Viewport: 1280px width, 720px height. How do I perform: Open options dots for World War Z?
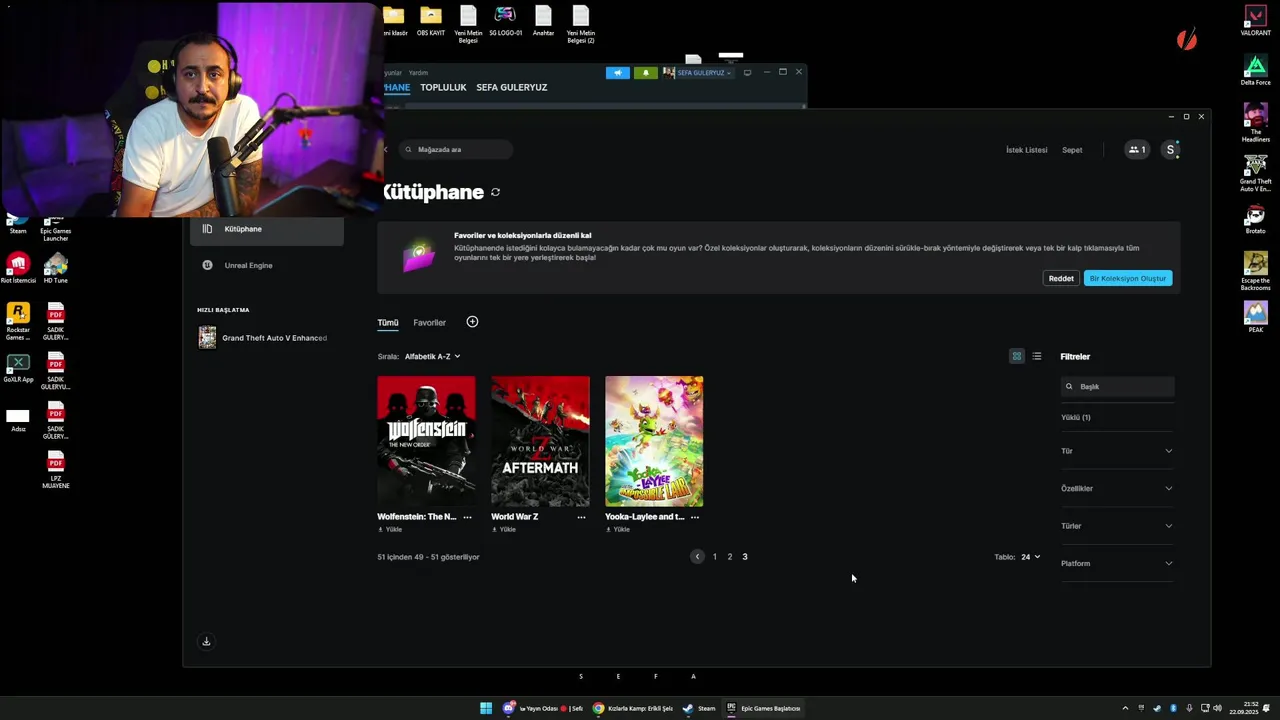(x=581, y=517)
